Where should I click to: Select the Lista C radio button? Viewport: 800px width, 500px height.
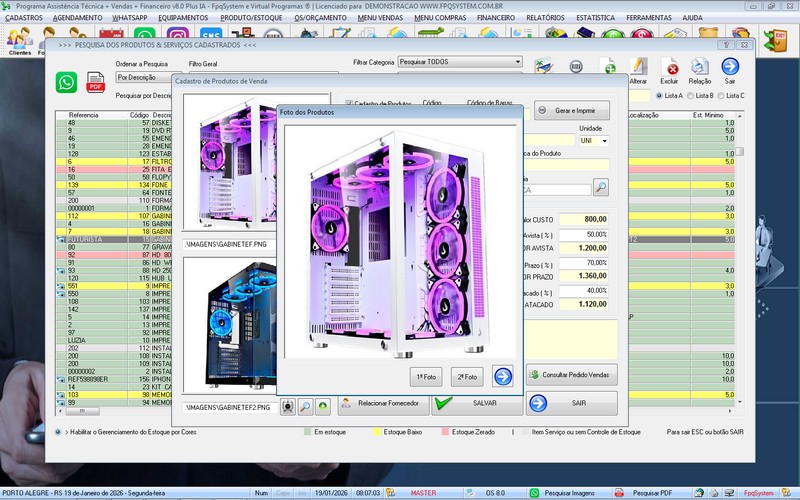click(720, 95)
